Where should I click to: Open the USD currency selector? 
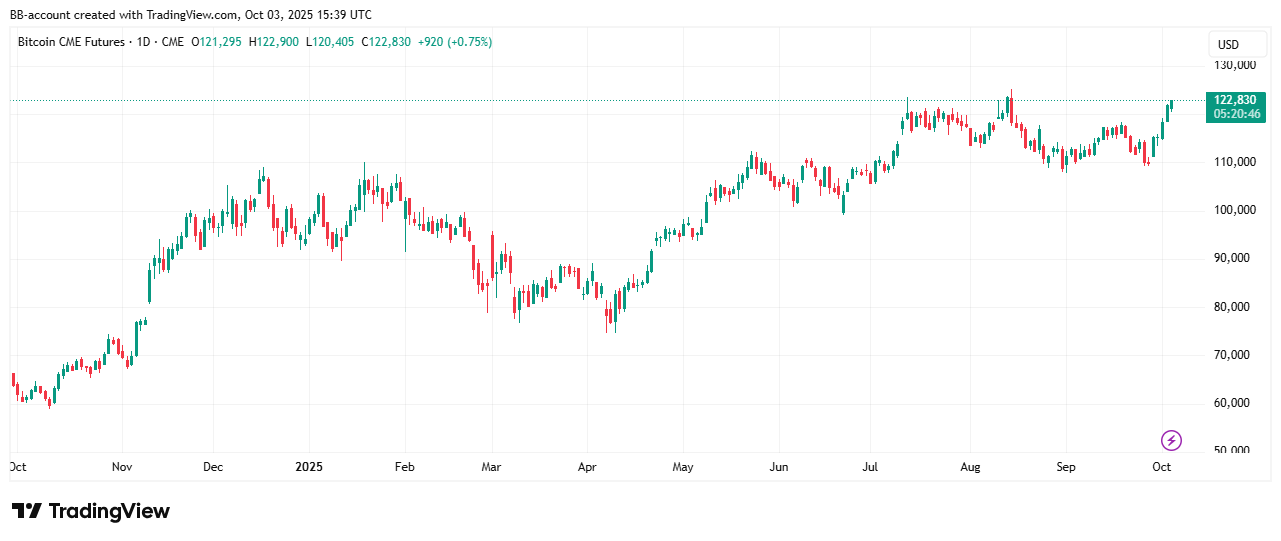[x=1227, y=45]
